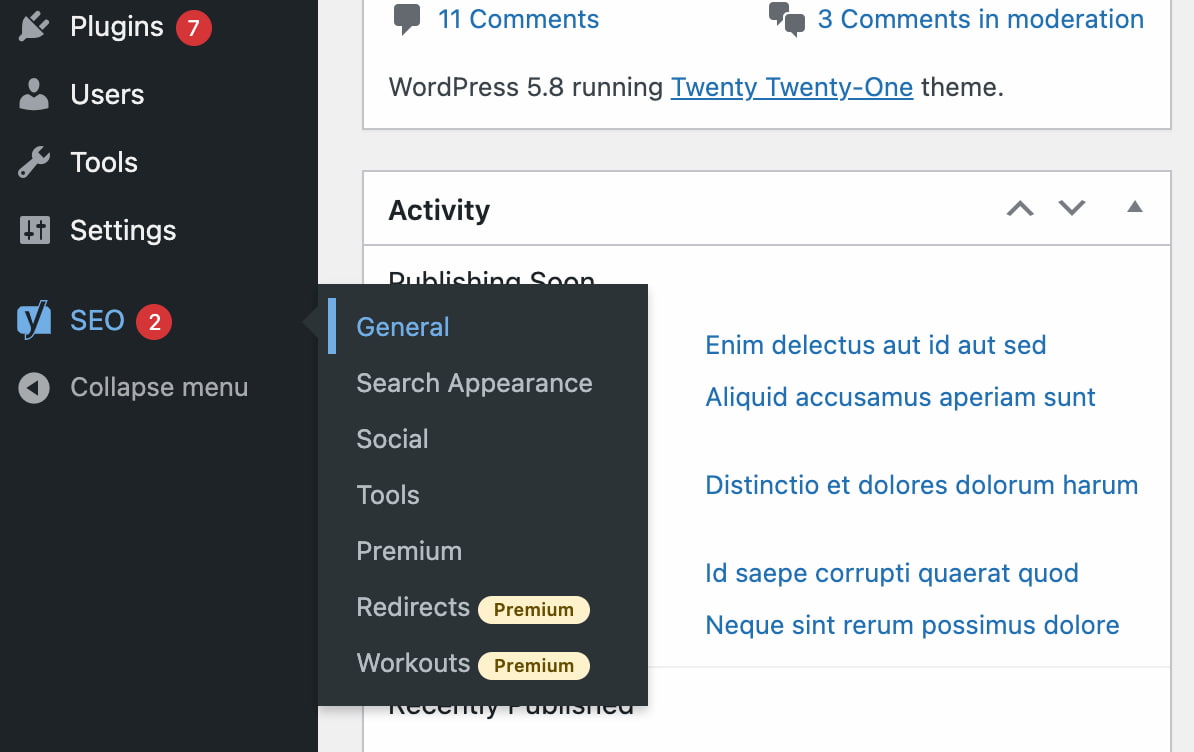The width and height of the screenshot is (1194, 752).
Task: Click the red Plugins update count badge
Action: point(193,28)
